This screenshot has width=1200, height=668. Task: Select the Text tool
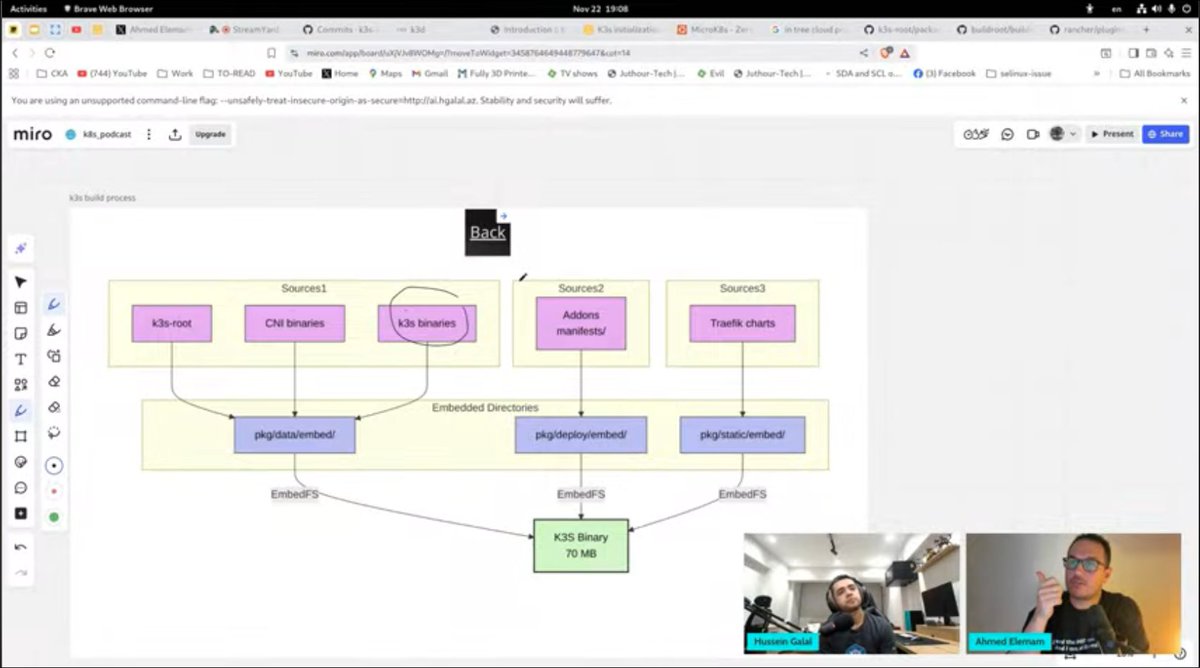(20, 359)
